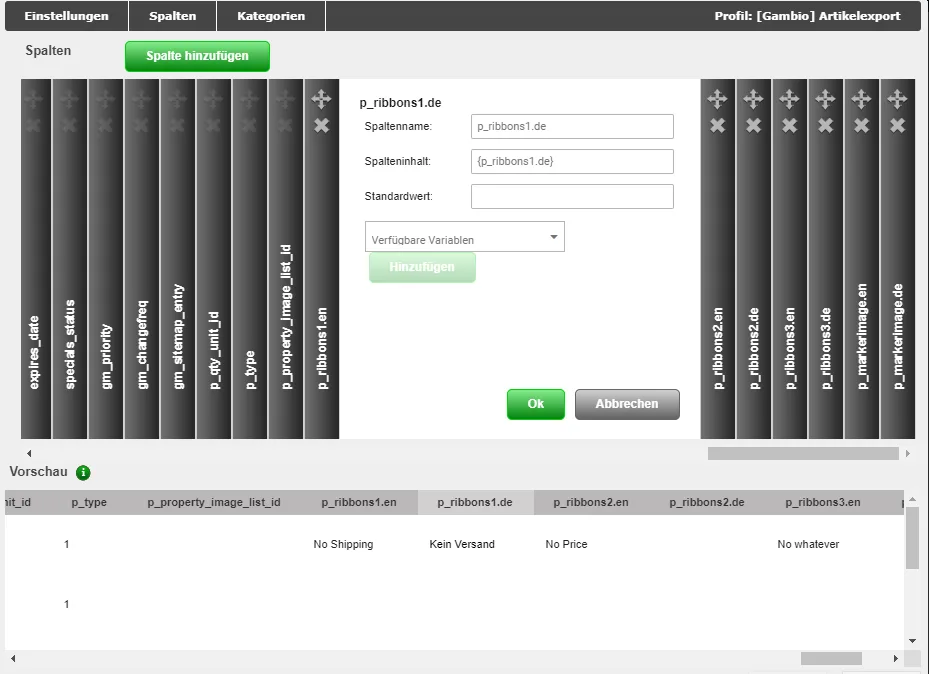Open the Verfügbare Variablen dropdown
Viewport: 929px width, 674px height.
(464, 236)
